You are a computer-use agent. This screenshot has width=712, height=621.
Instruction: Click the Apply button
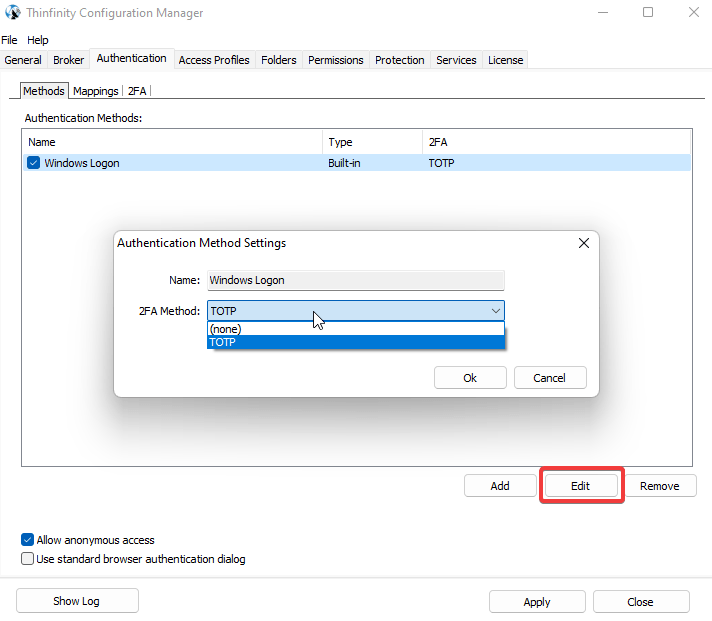537,602
